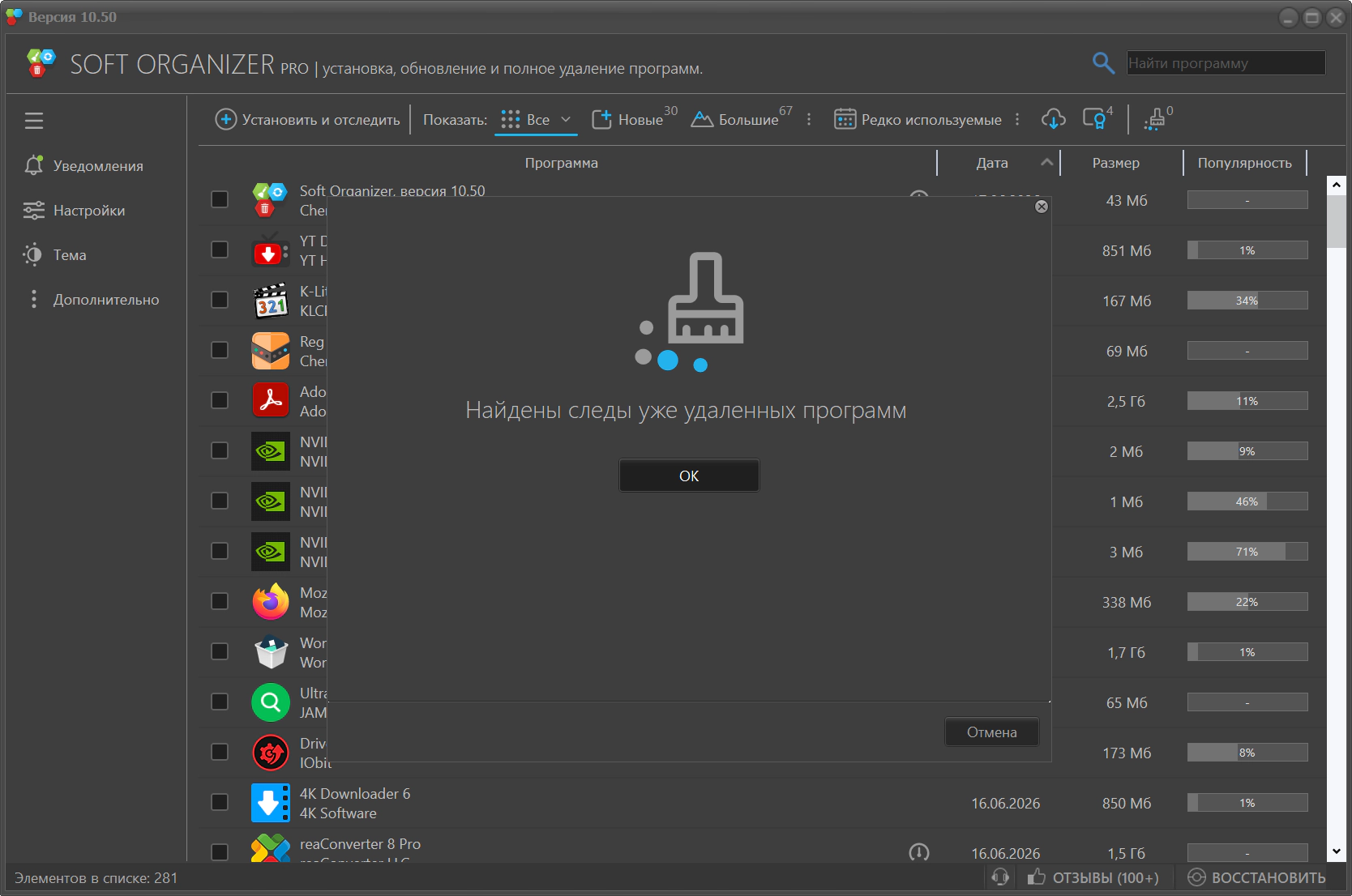Click the list scrollbar up arrow
The height and width of the screenshot is (896, 1352).
coord(1337,186)
